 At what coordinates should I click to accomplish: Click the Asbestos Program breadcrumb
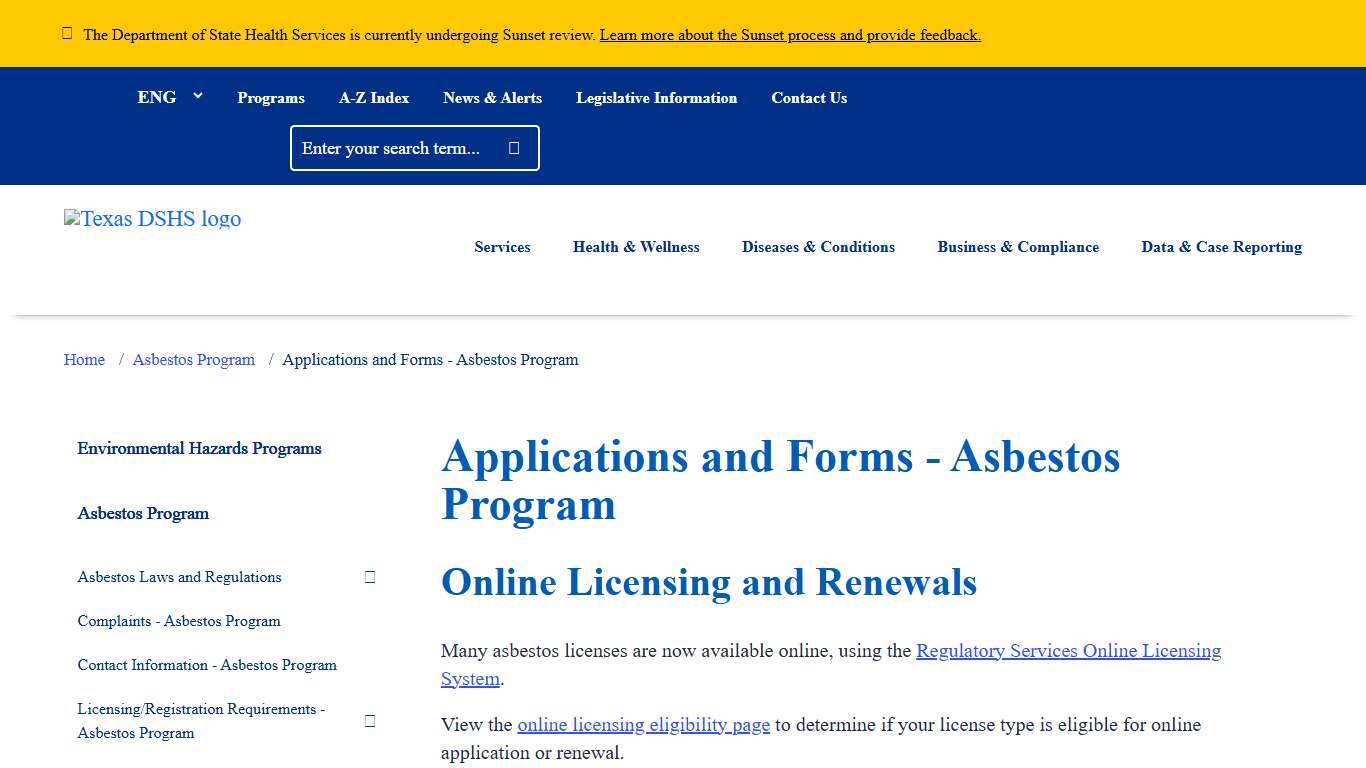(x=194, y=359)
